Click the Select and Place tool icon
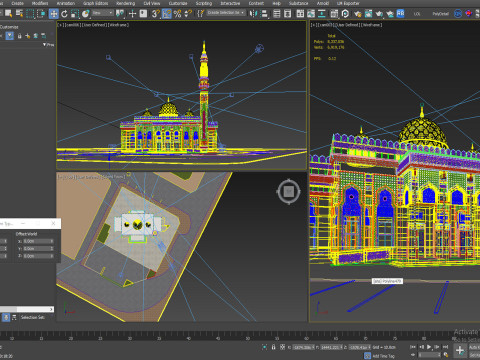 tap(86, 14)
